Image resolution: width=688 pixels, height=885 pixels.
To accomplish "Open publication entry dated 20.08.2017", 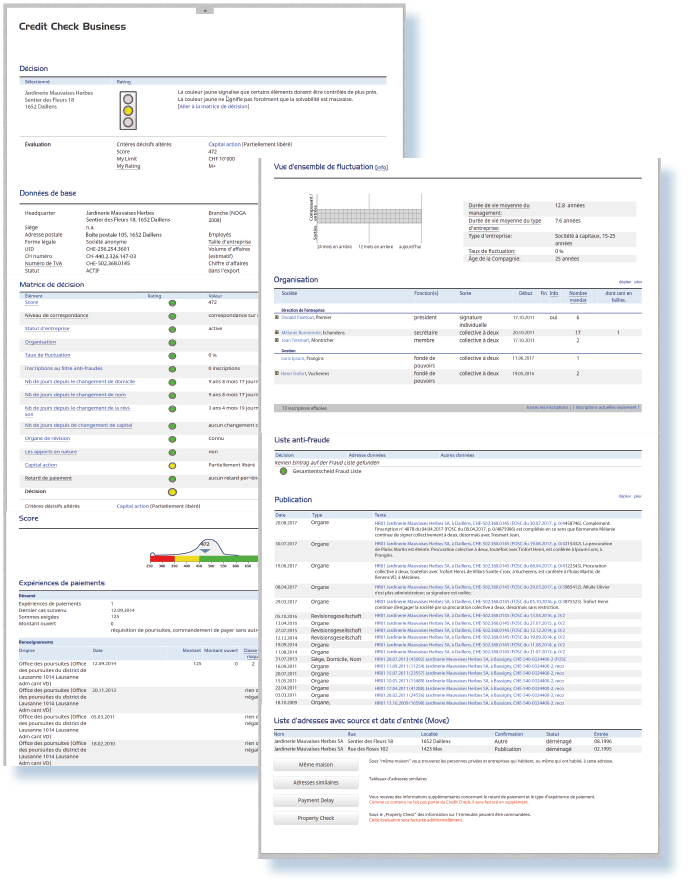I will (x=493, y=527).
